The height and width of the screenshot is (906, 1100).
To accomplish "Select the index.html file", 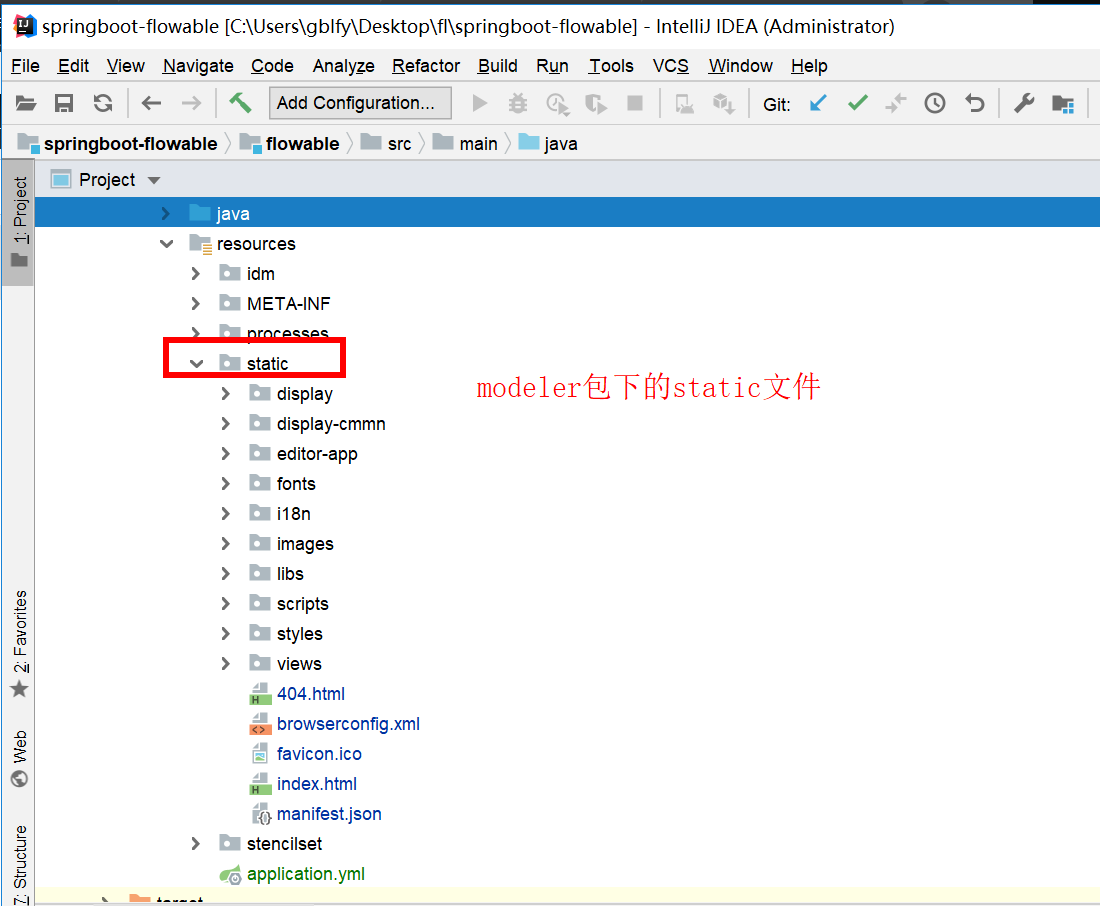I will point(316,784).
